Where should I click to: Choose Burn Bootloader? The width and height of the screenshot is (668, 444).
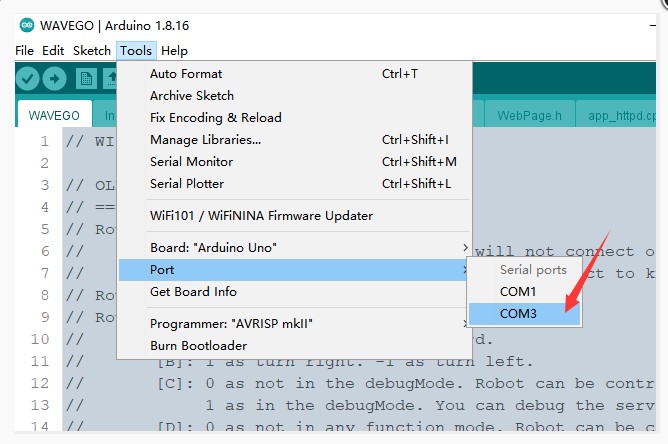click(x=295, y=346)
